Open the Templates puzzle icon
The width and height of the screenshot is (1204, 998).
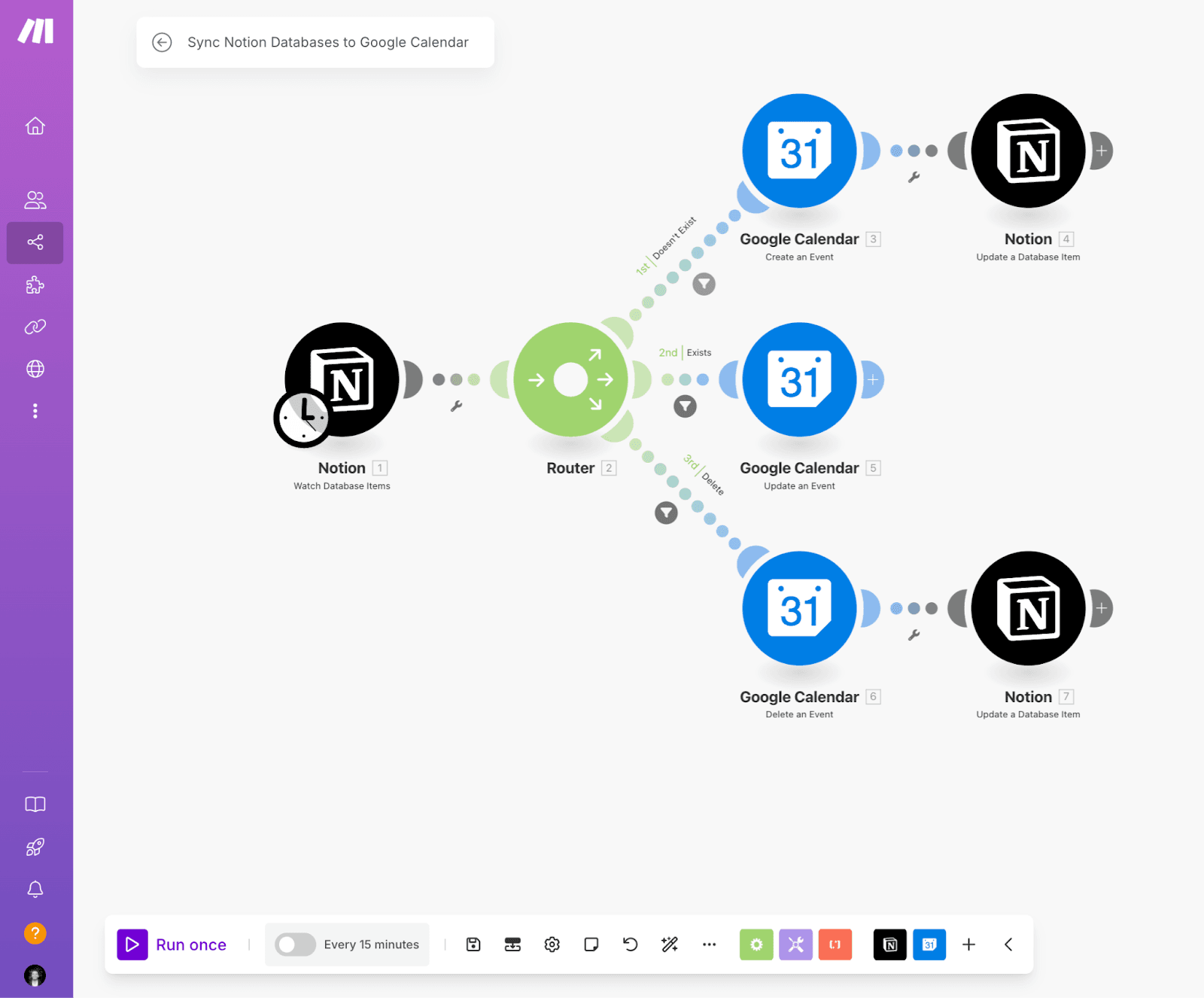coord(35,284)
